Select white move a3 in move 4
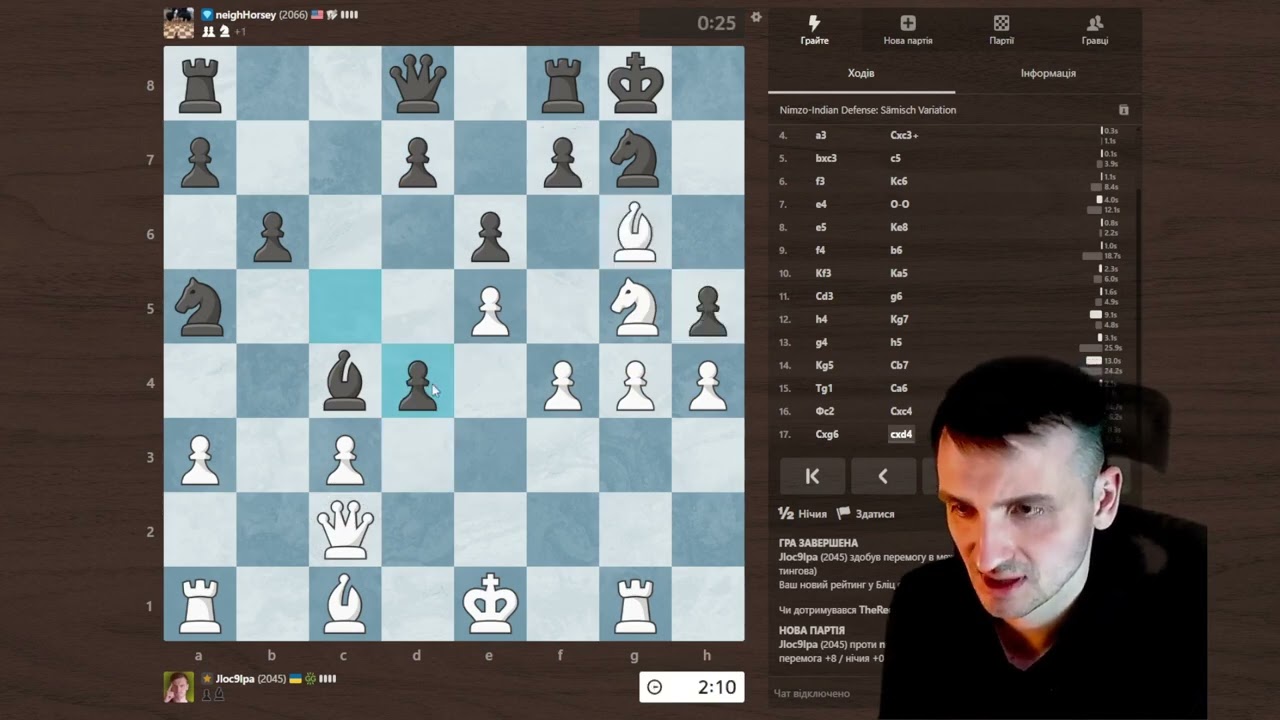 click(821, 135)
